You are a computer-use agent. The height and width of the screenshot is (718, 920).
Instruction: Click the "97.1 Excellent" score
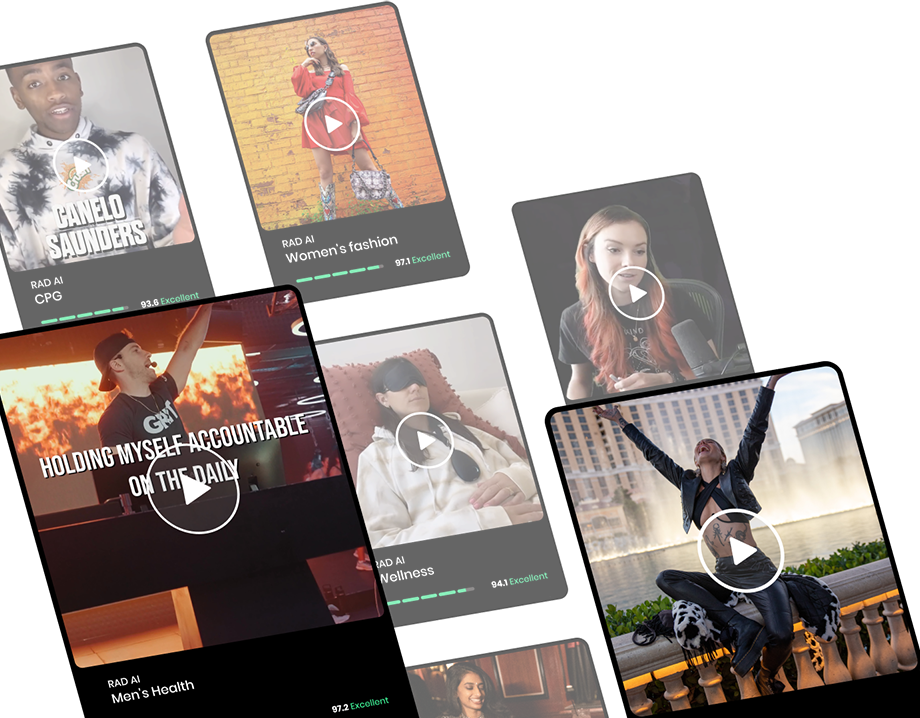coord(422,258)
